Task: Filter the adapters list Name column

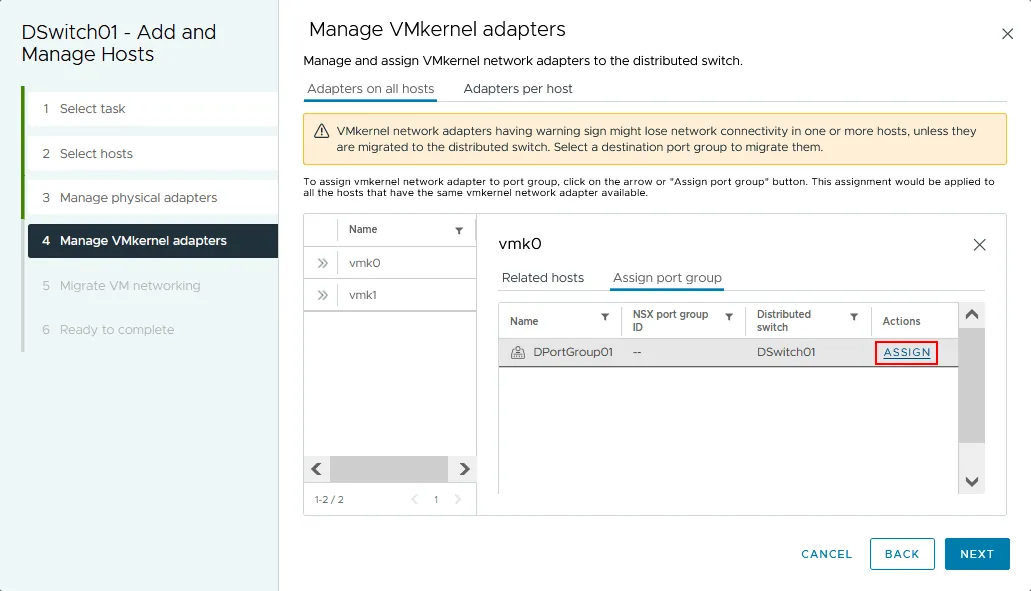Action: tap(459, 230)
